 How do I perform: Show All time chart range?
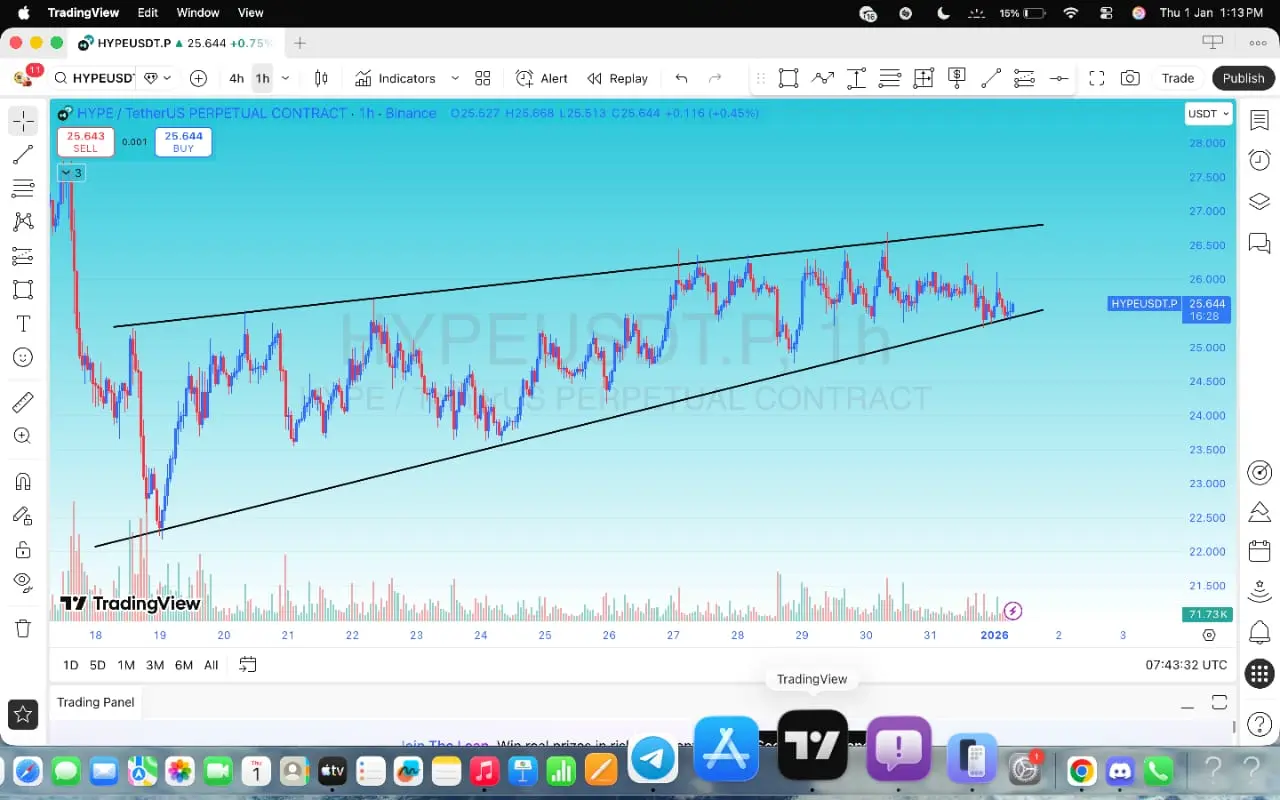pyautogui.click(x=211, y=665)
